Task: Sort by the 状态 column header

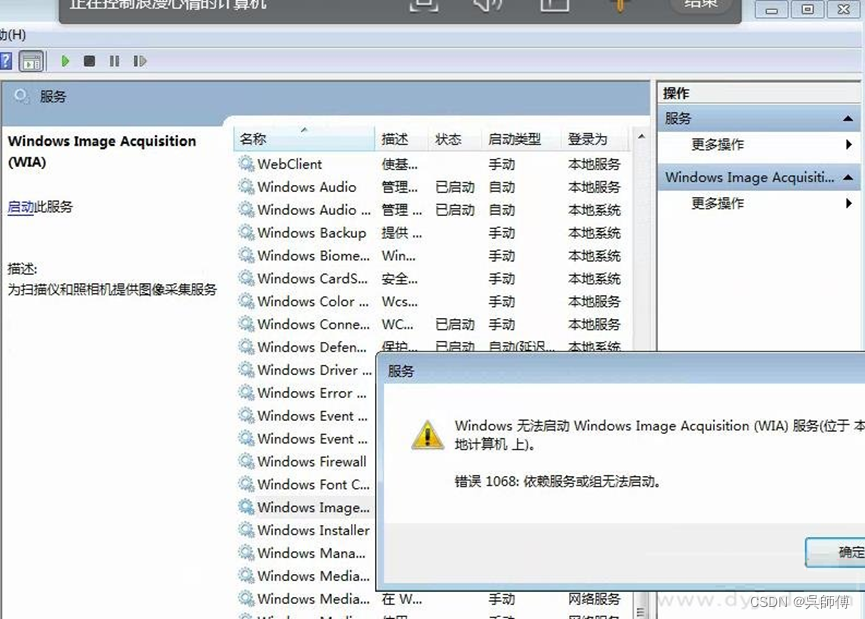Action: click(455, 138)
